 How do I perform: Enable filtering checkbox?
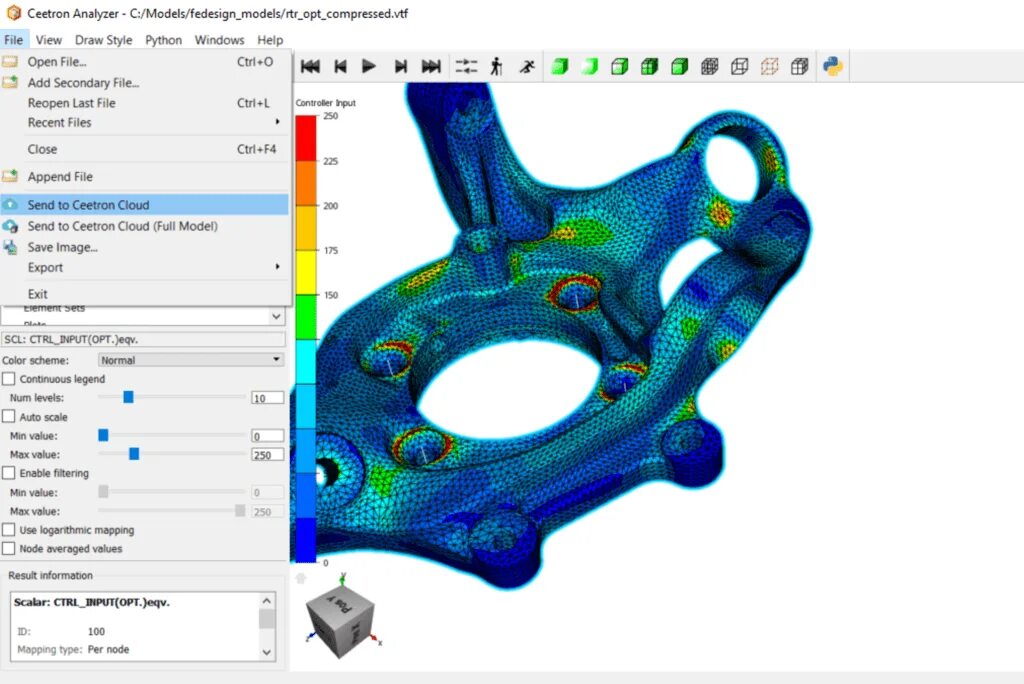pyautogui.click(x=8, y=473)
